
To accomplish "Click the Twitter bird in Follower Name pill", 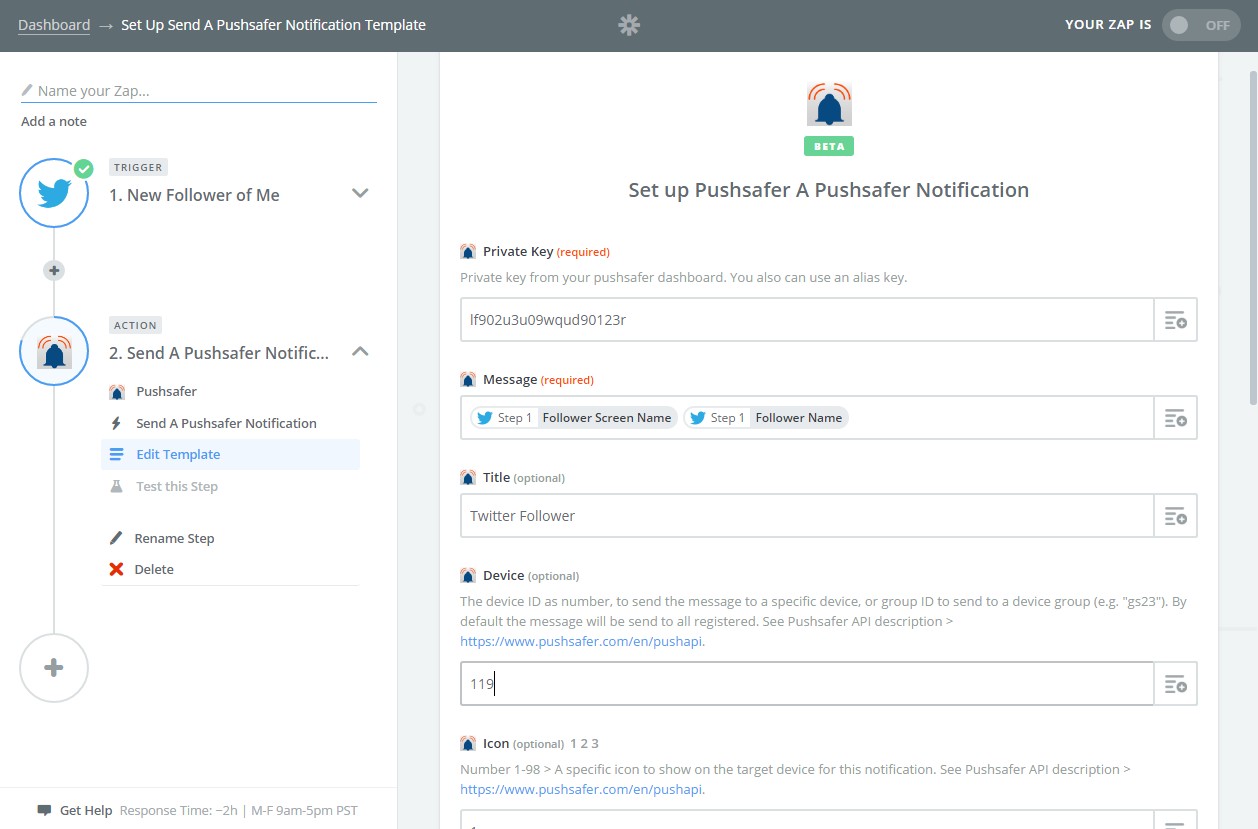I will (x=697, y=418).
